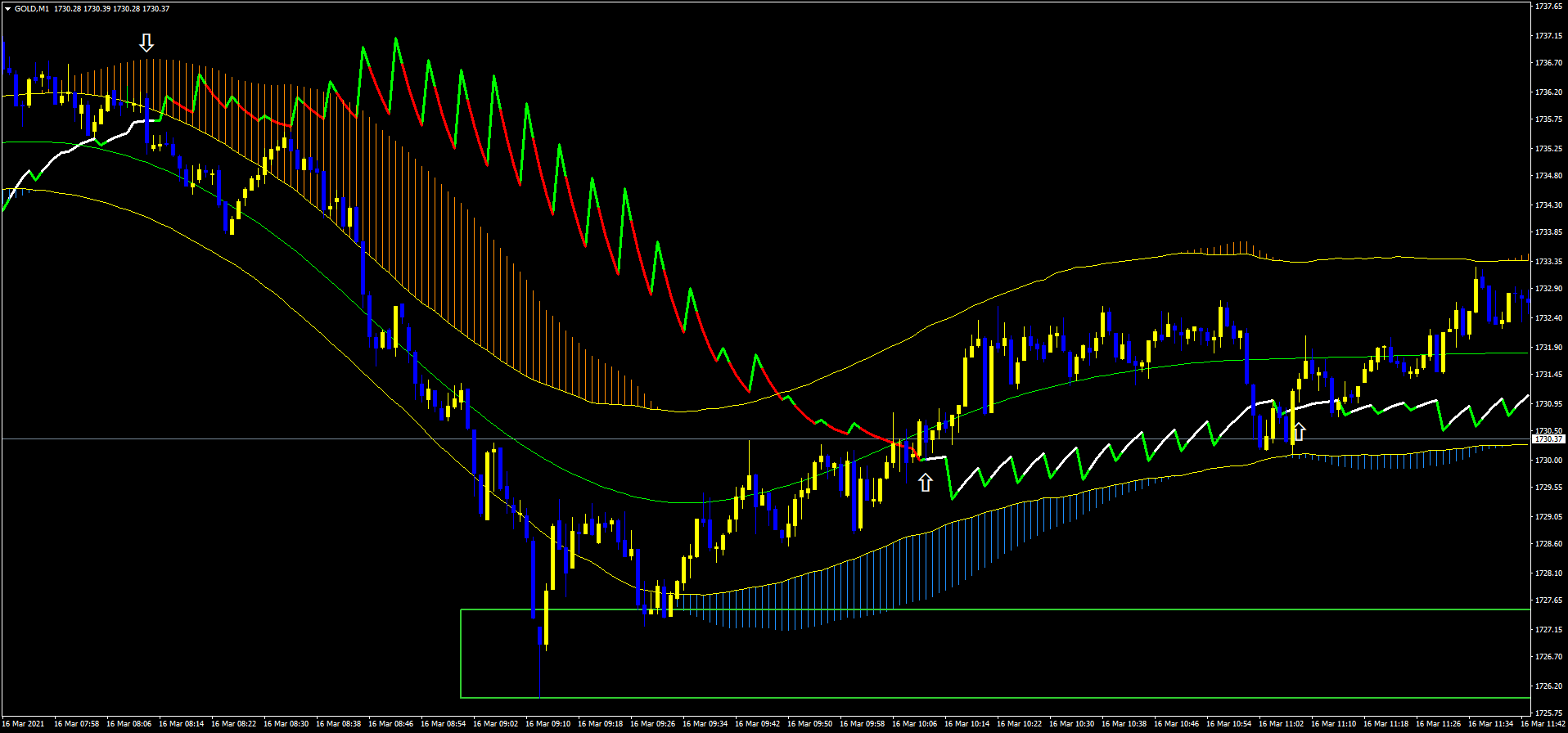
Task: Click the up arrow signal near 10:06
Action: 925,483
